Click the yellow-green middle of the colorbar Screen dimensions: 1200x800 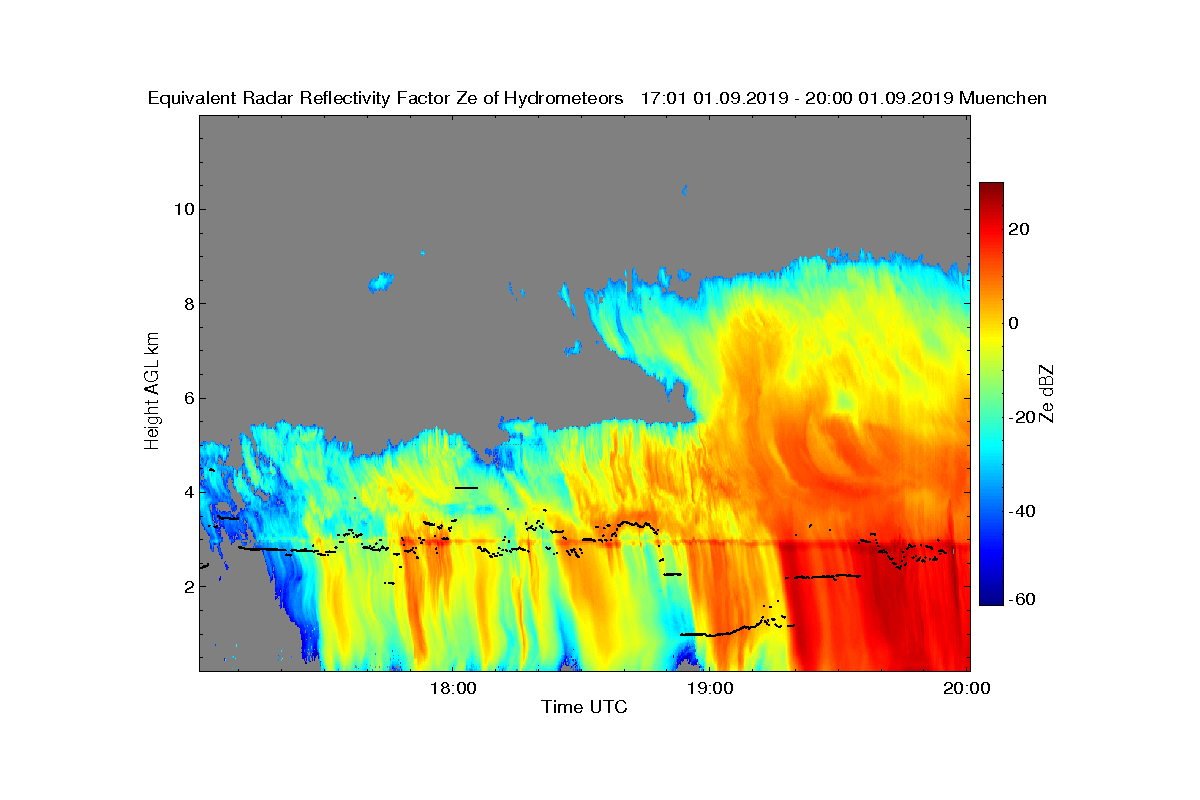[x=991, y=370]
